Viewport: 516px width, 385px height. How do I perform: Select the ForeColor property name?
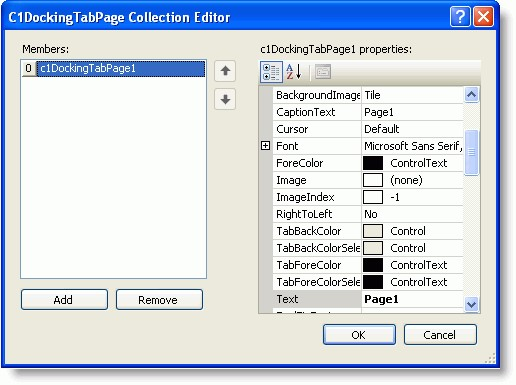(317, 163)
